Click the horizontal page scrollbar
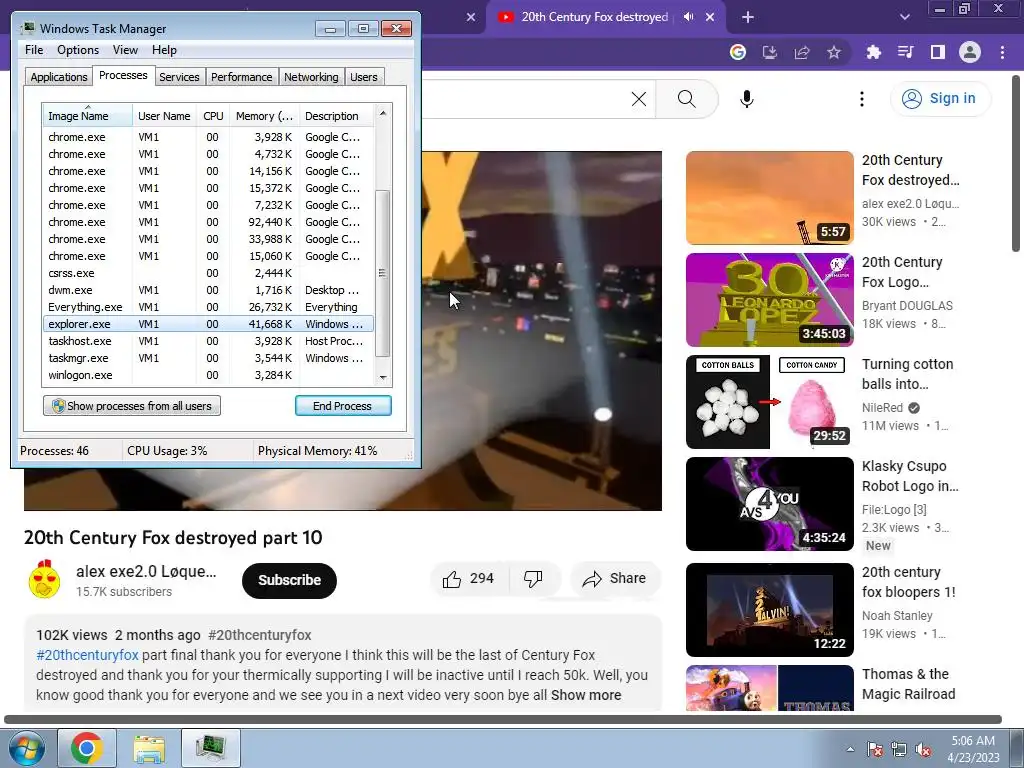Viewport: 1024px width, 768px height. click(x=503, y=719)
